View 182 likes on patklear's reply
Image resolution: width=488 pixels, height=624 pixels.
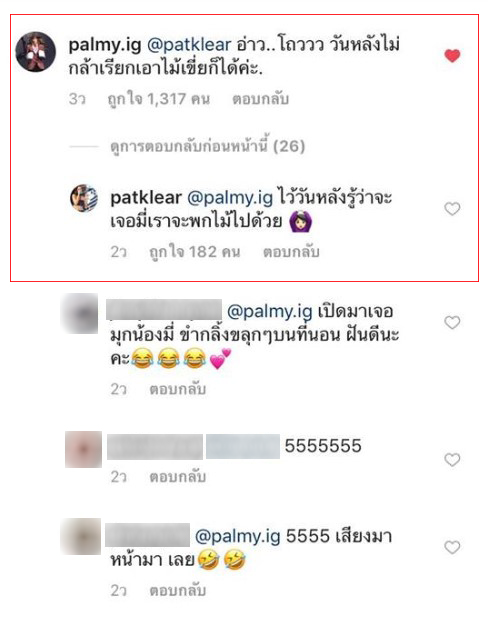point(195,252)
